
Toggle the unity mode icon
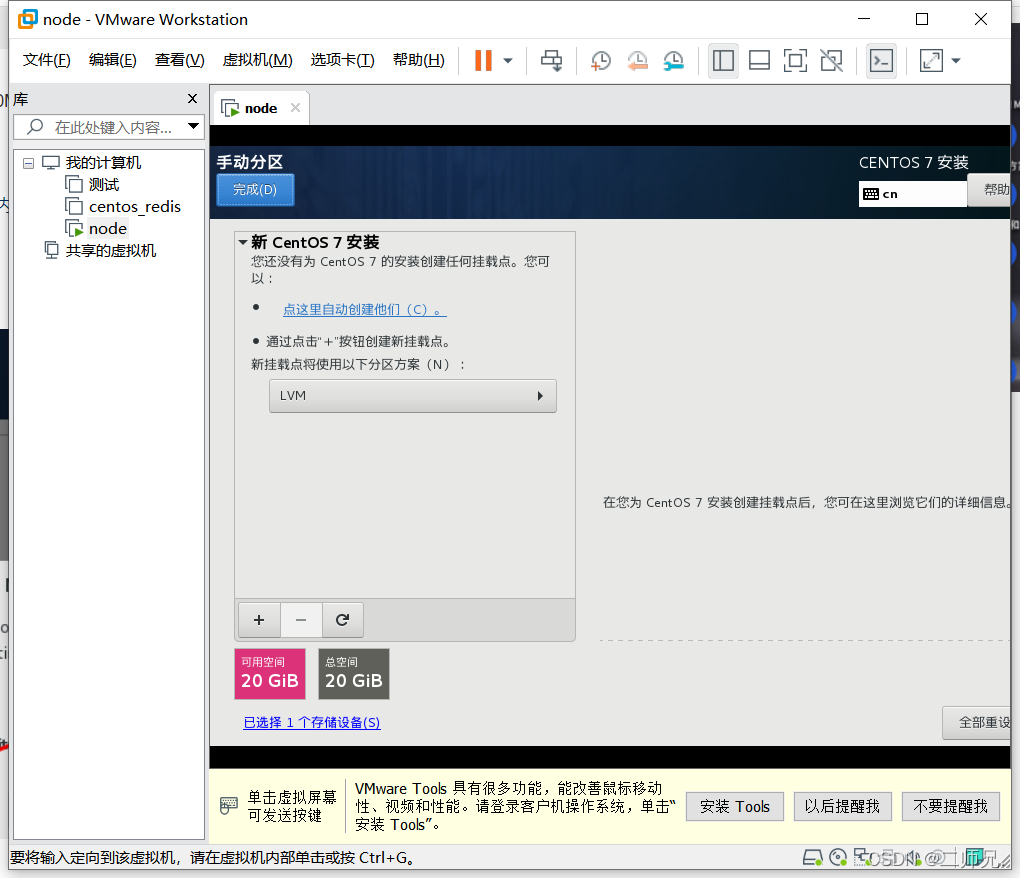coord(831,61)
